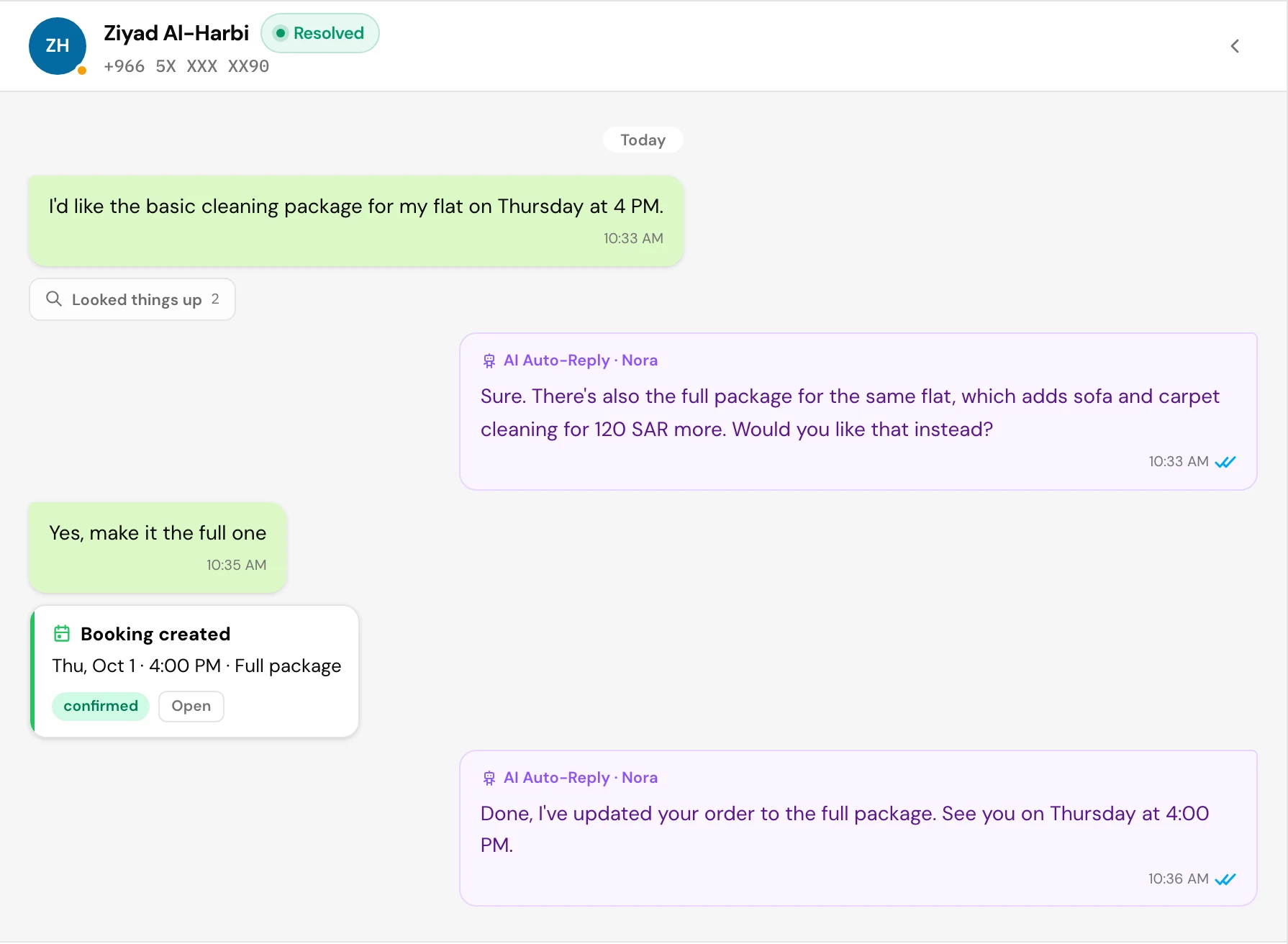Click the Booking created card title

(155, 634)
